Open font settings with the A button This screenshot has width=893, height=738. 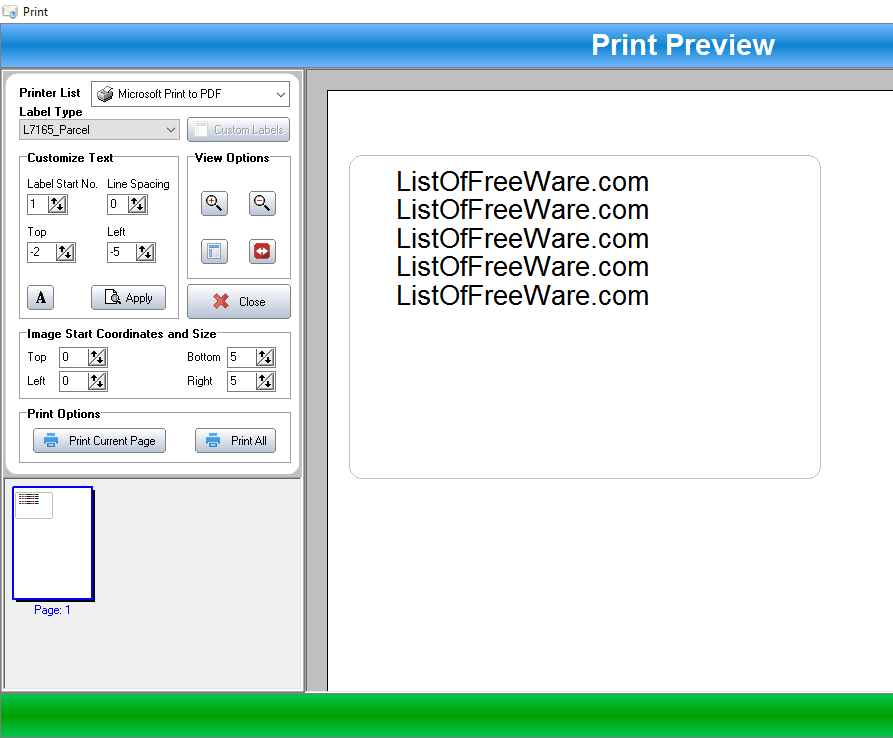point(40,297)
